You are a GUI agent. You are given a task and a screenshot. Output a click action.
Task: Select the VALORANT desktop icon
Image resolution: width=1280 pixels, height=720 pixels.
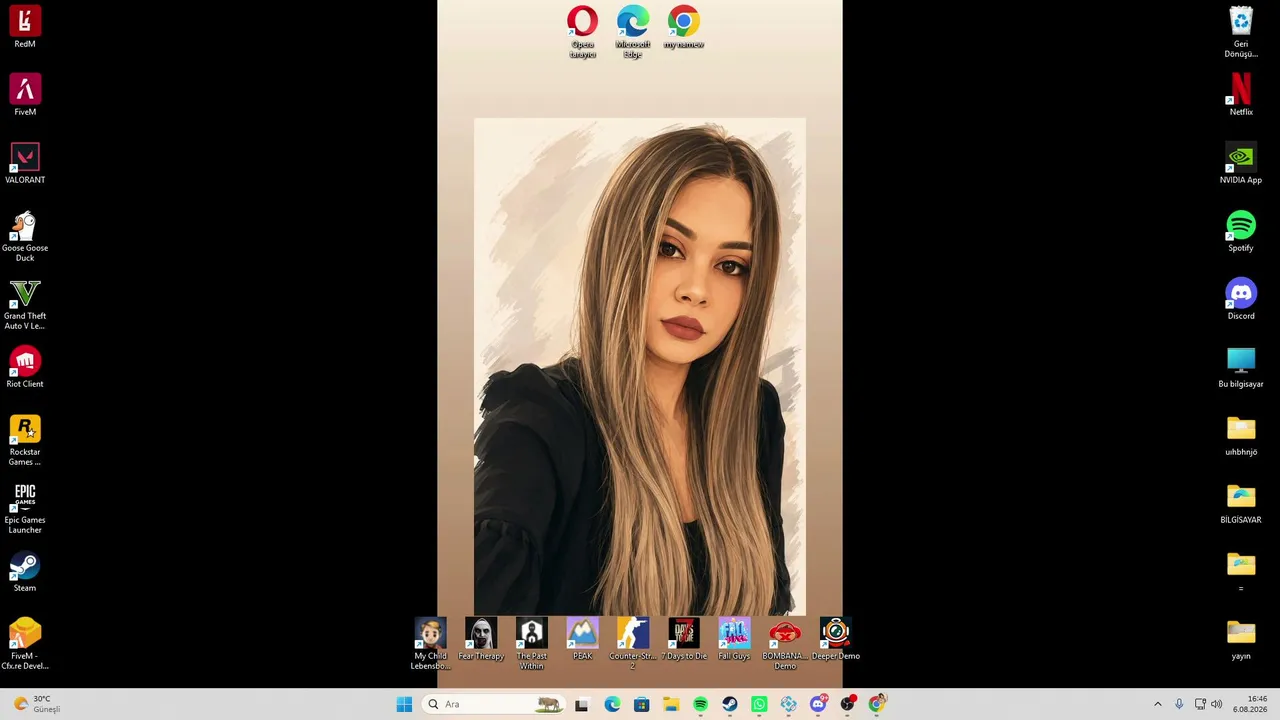tap(25, 163)
